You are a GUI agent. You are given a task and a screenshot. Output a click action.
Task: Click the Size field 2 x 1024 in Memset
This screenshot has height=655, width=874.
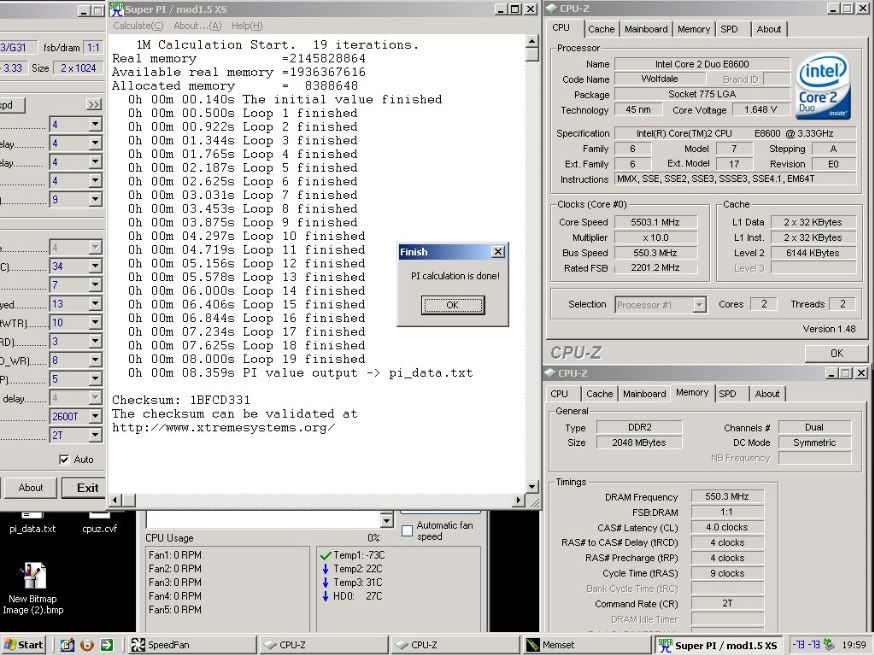point(78,68)
